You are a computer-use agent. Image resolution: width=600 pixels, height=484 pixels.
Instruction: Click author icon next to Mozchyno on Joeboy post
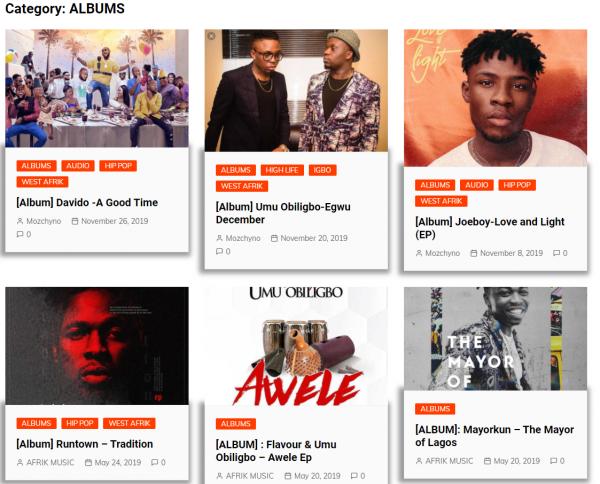click(x=419, y=253)
